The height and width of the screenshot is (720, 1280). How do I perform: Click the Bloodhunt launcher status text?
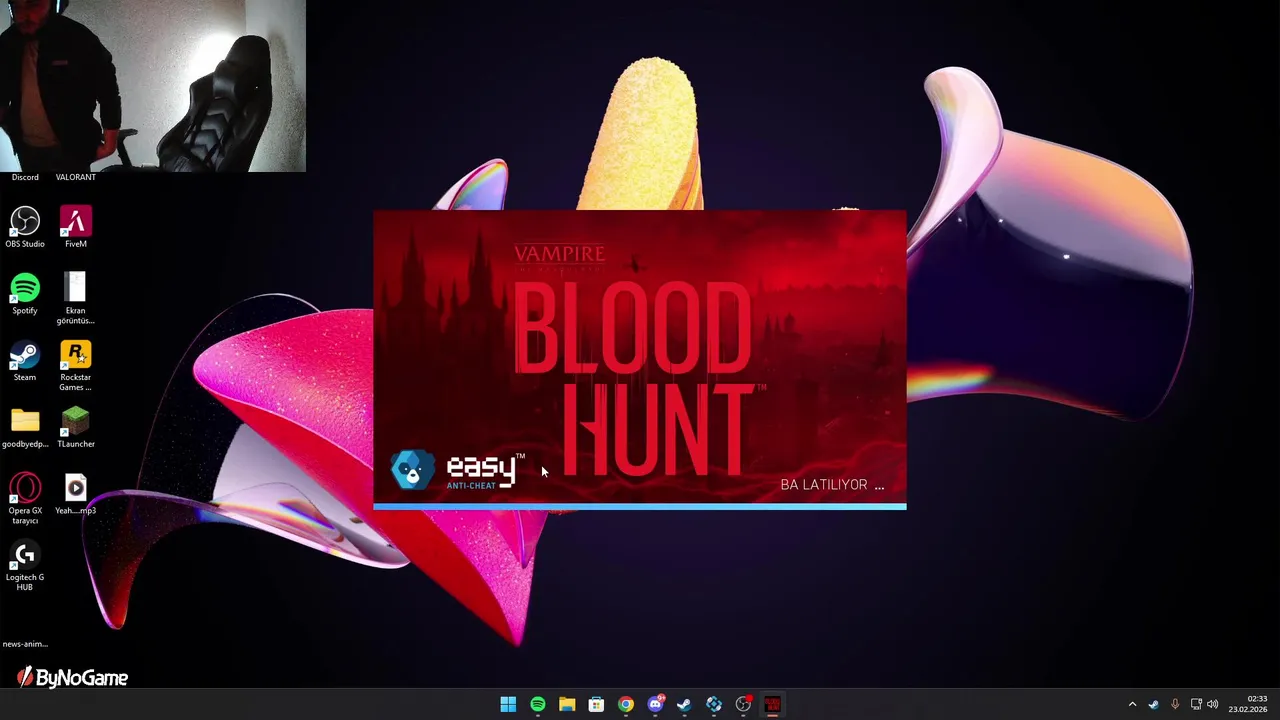pyautogui.click(x=832, y=485)
